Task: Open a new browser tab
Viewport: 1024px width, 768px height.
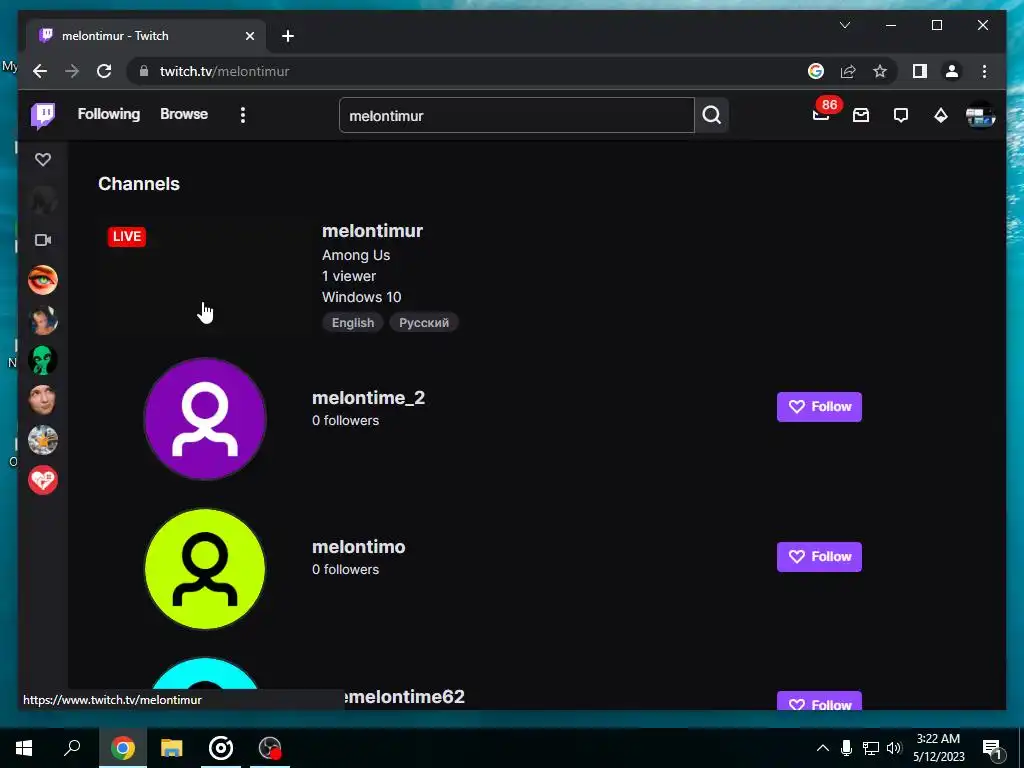Action: (288, 36)
